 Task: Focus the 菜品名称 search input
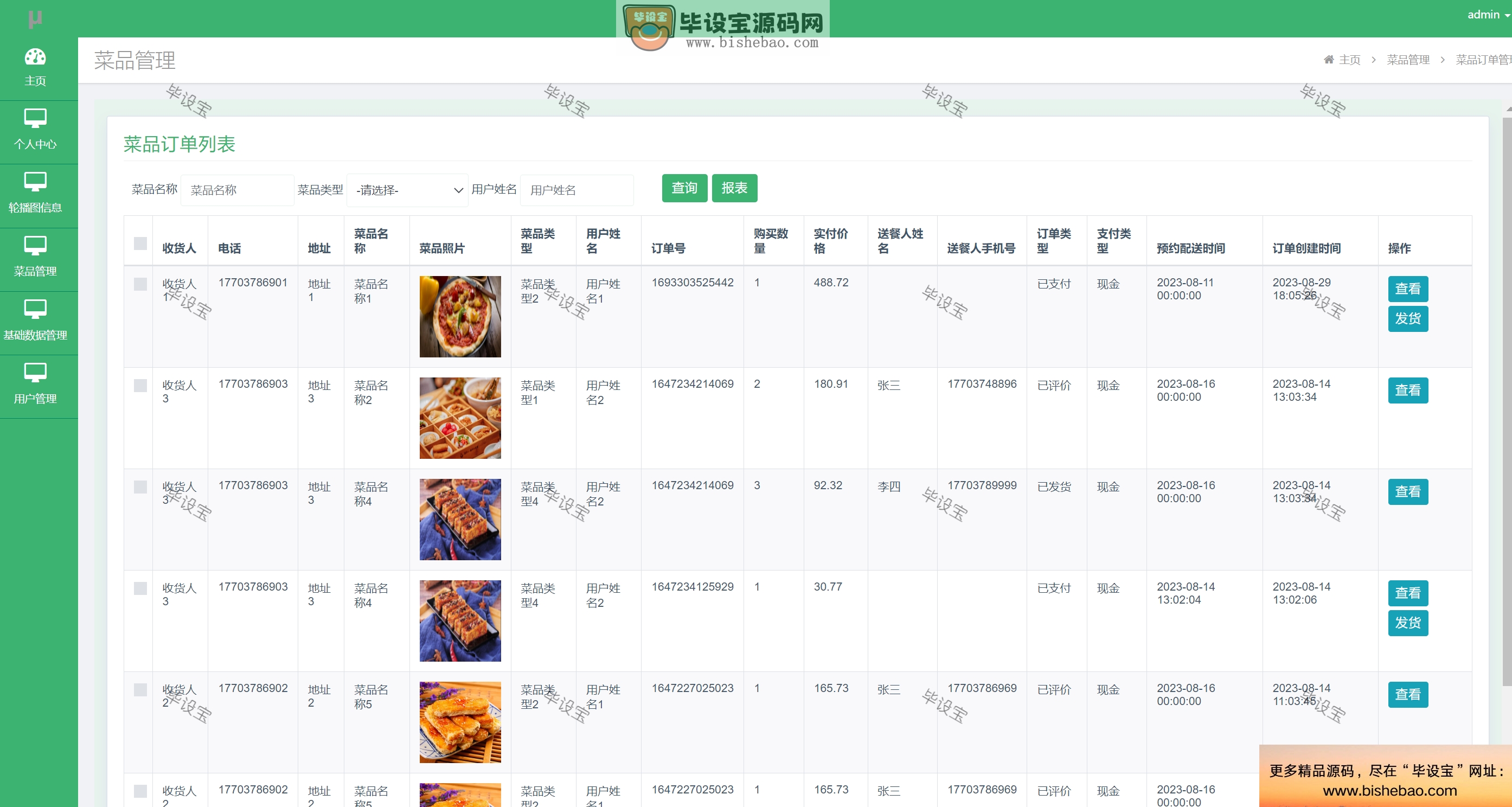click(237, 190)
